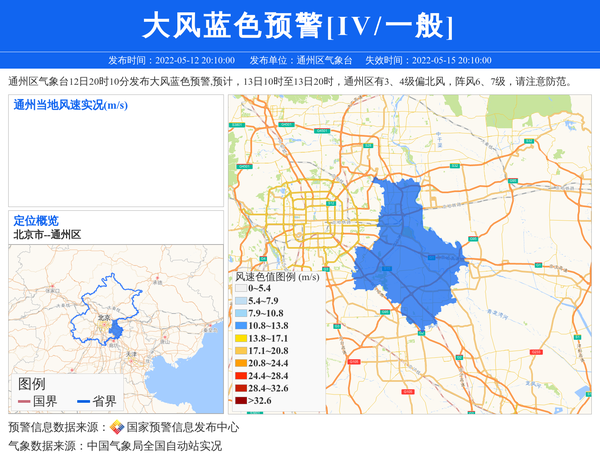The height and width of the screenshot is (471, 600).
Task: Click the 定位概览 heading
Action: click(36, 221)
